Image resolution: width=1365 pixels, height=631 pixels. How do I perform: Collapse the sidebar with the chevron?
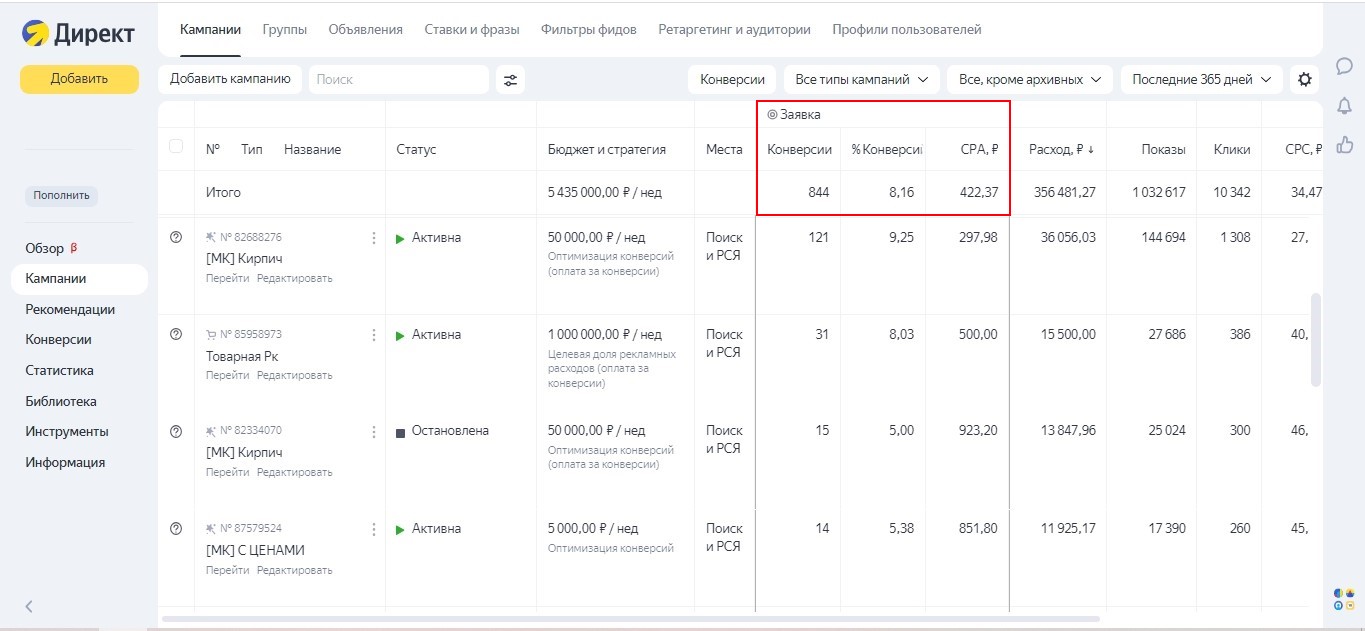28,606
